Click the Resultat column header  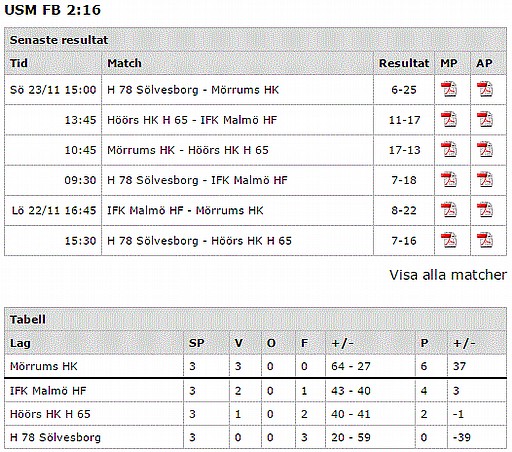404,63
